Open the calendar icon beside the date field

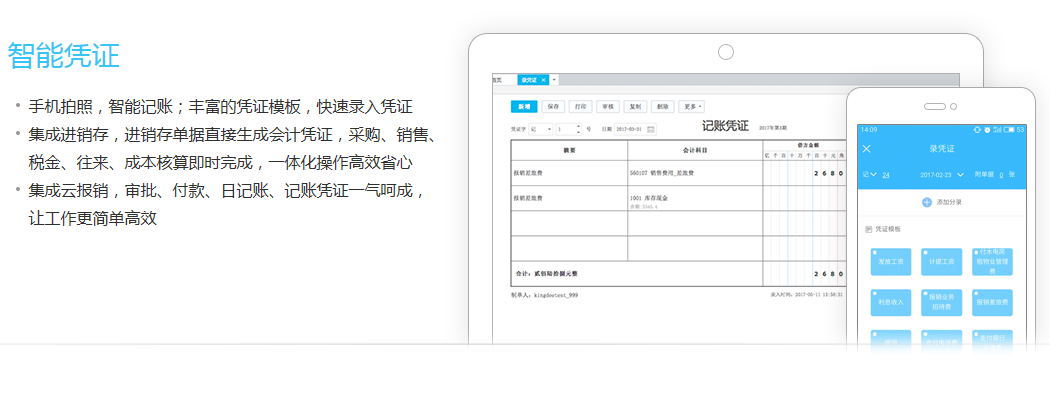click(x=651, y=129)
